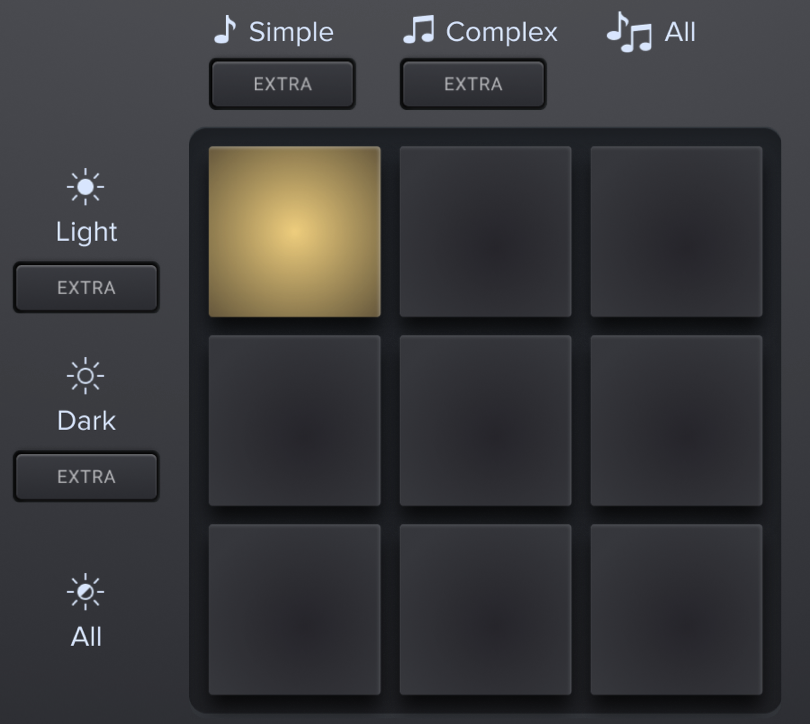Select the Light All-notes grid pad
The width and height of the screenshot is (810, 724).
(677, 231)
